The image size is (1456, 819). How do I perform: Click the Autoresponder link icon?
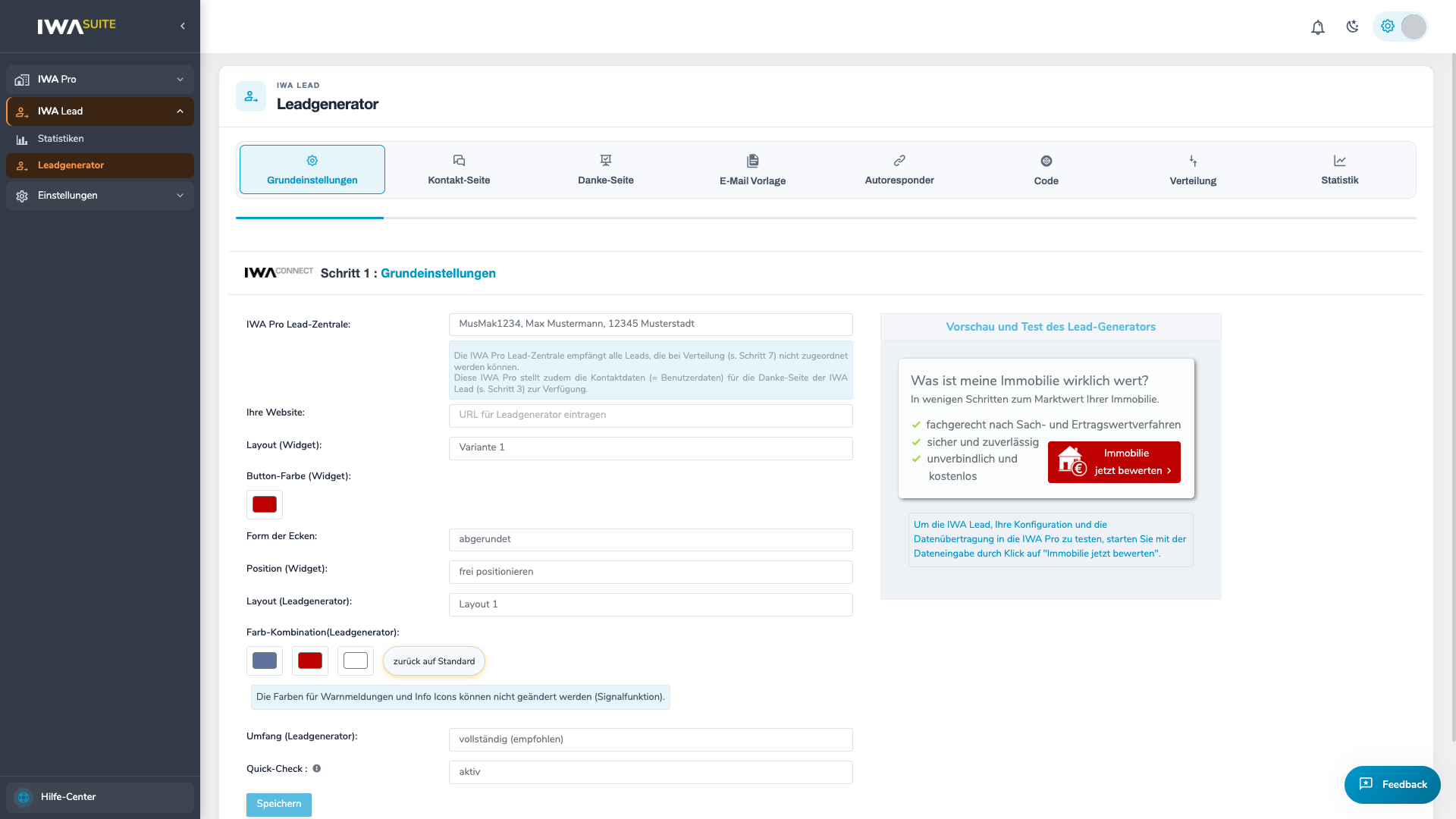(x=899, y=161)
